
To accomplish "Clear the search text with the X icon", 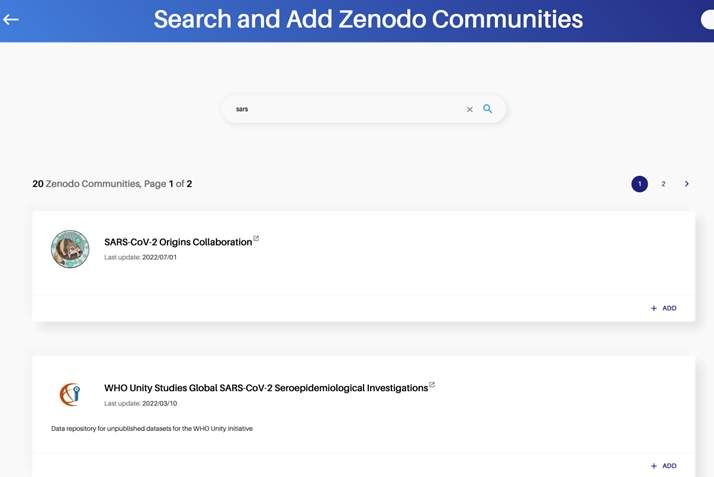I will click(x=469, y=109).
